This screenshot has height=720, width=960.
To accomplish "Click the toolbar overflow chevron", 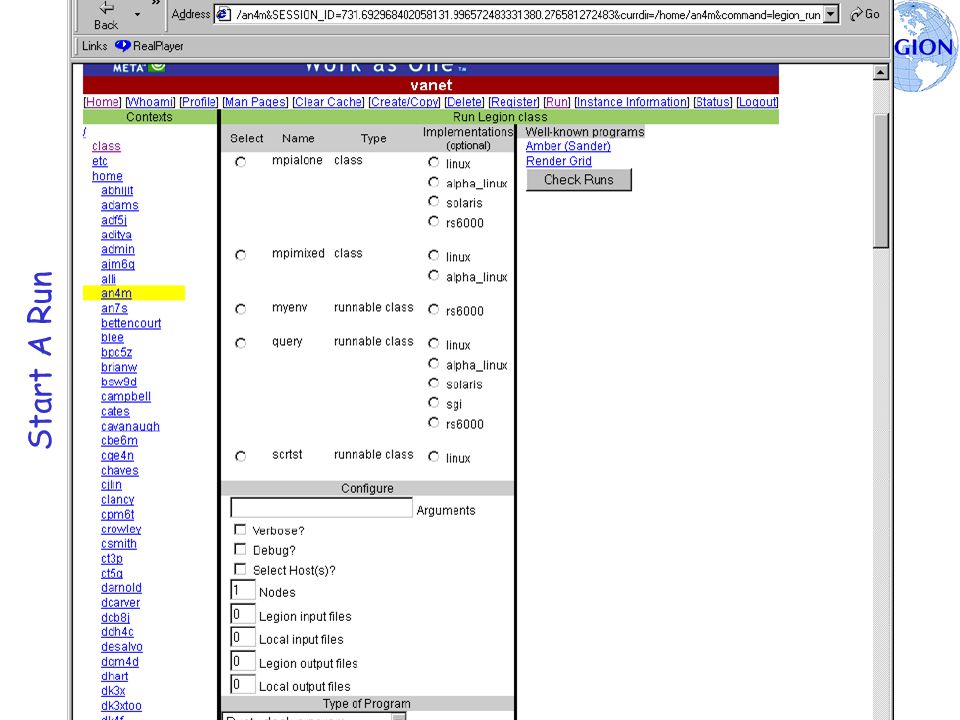I will coord(156,3).
